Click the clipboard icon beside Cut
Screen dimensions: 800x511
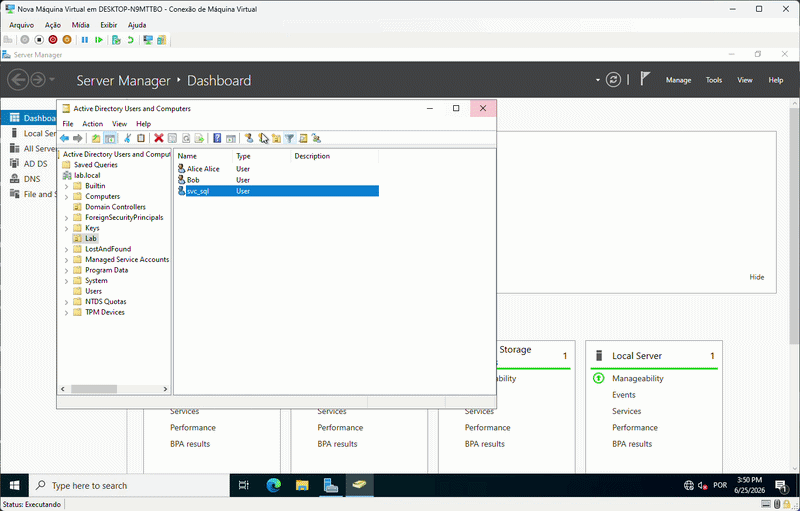pos(141,138)
